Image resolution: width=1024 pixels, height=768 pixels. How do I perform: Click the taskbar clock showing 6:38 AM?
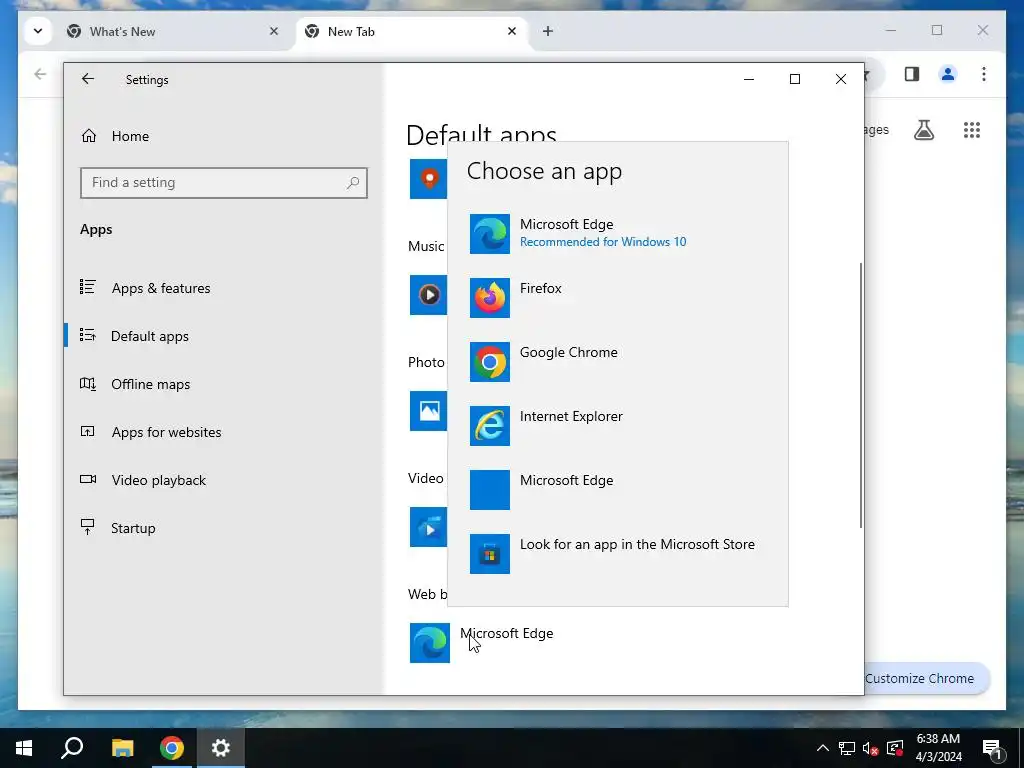(x=938, y=748)
